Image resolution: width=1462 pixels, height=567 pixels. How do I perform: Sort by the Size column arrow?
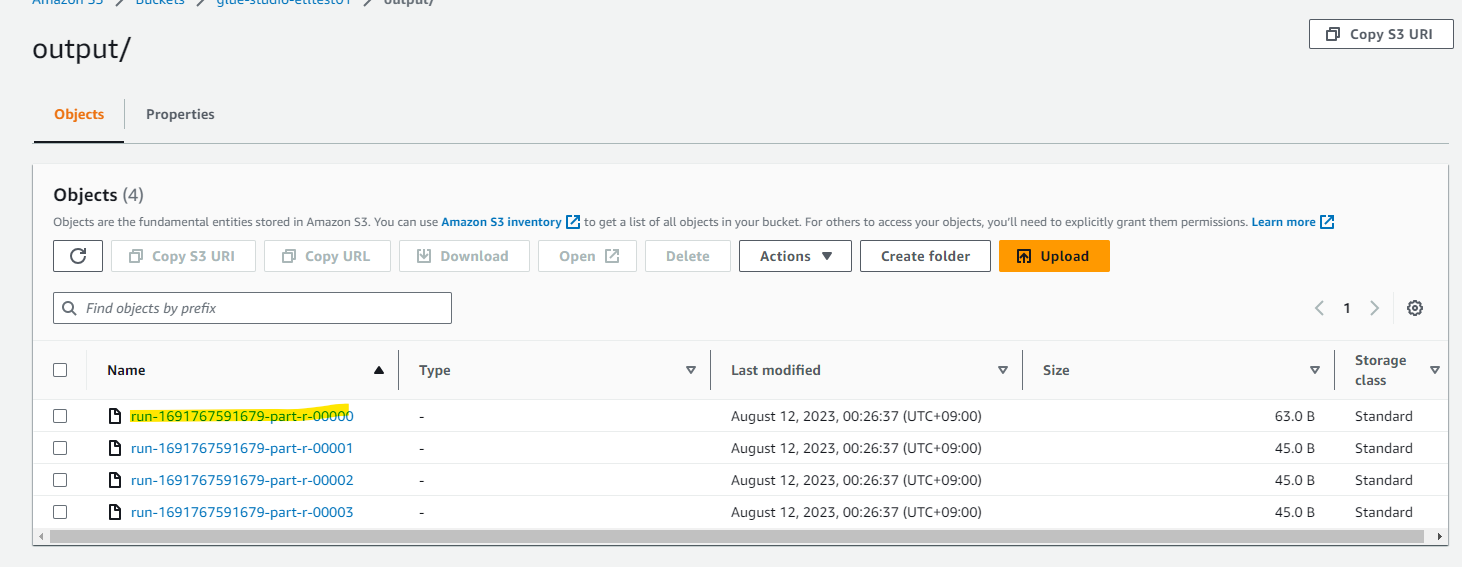pyautogui.click(x=1315, y=370)
